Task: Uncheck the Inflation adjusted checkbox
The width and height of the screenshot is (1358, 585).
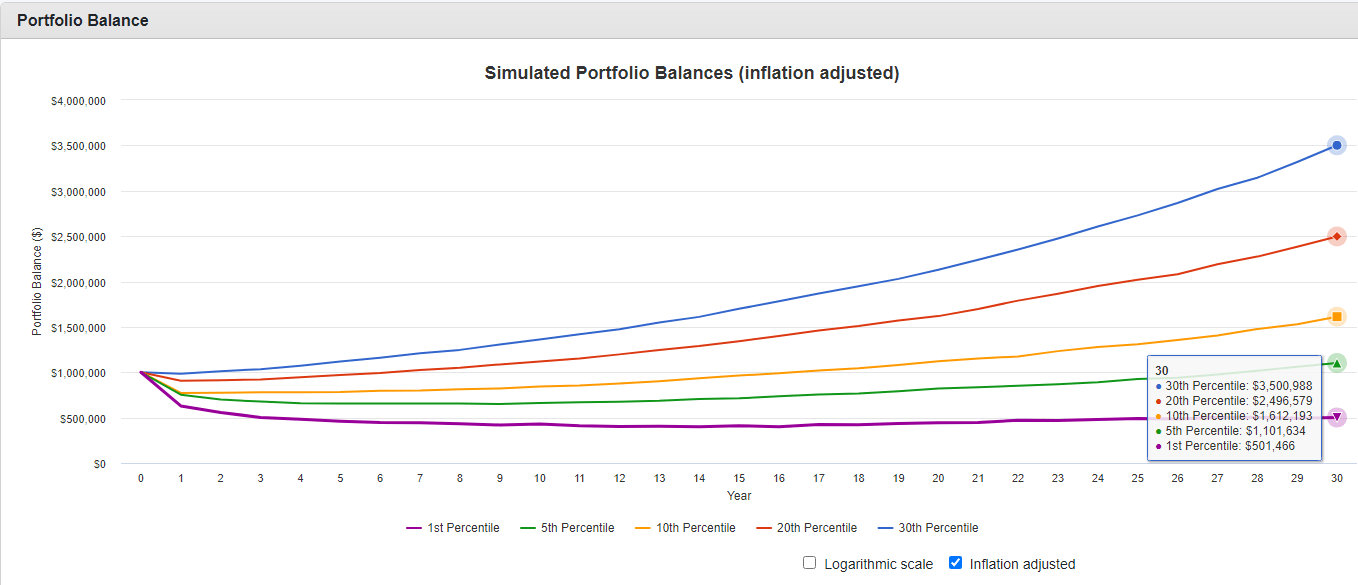Action: [x=955, y=563]
